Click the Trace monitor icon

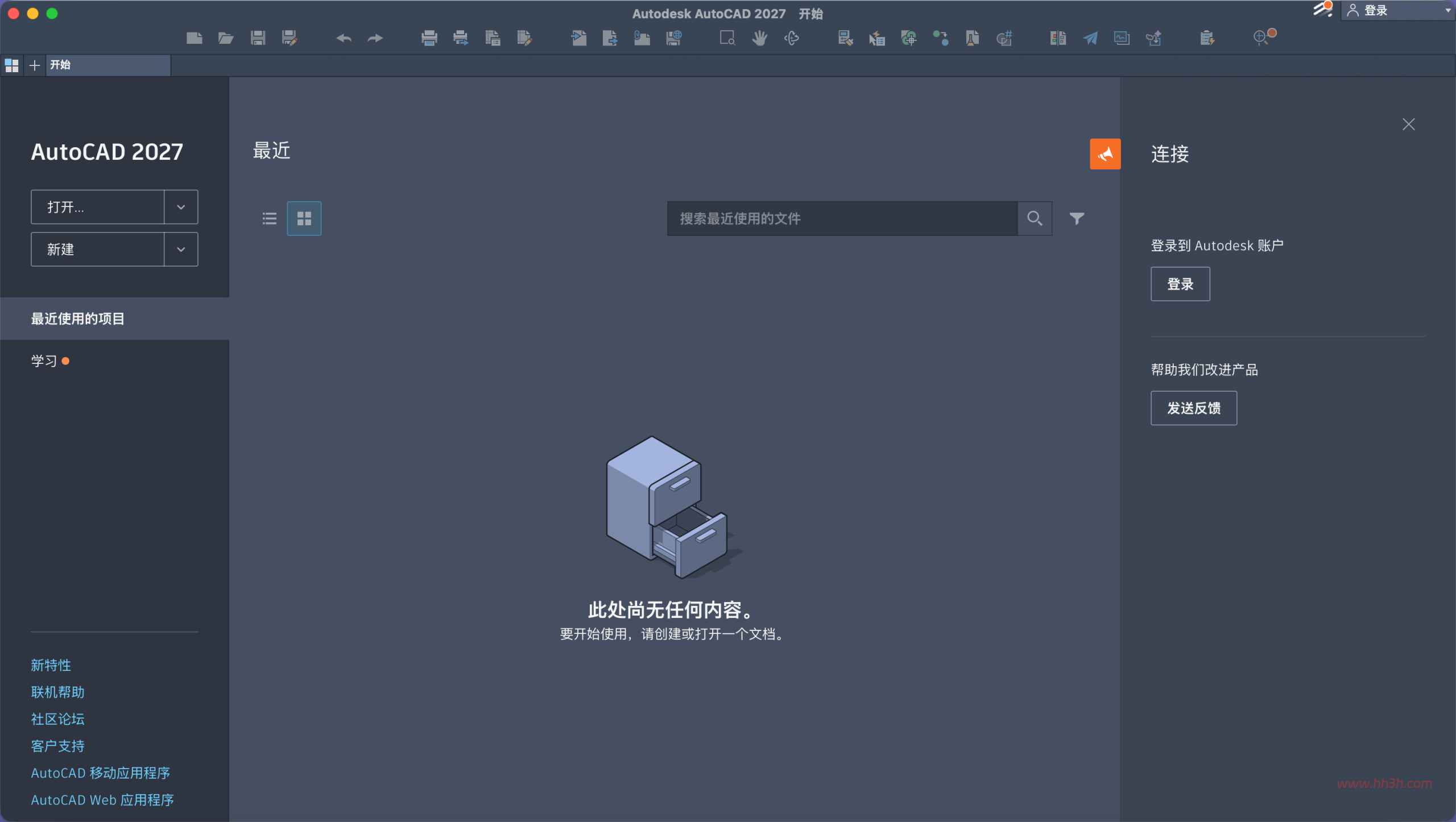tap(1122, 38)
